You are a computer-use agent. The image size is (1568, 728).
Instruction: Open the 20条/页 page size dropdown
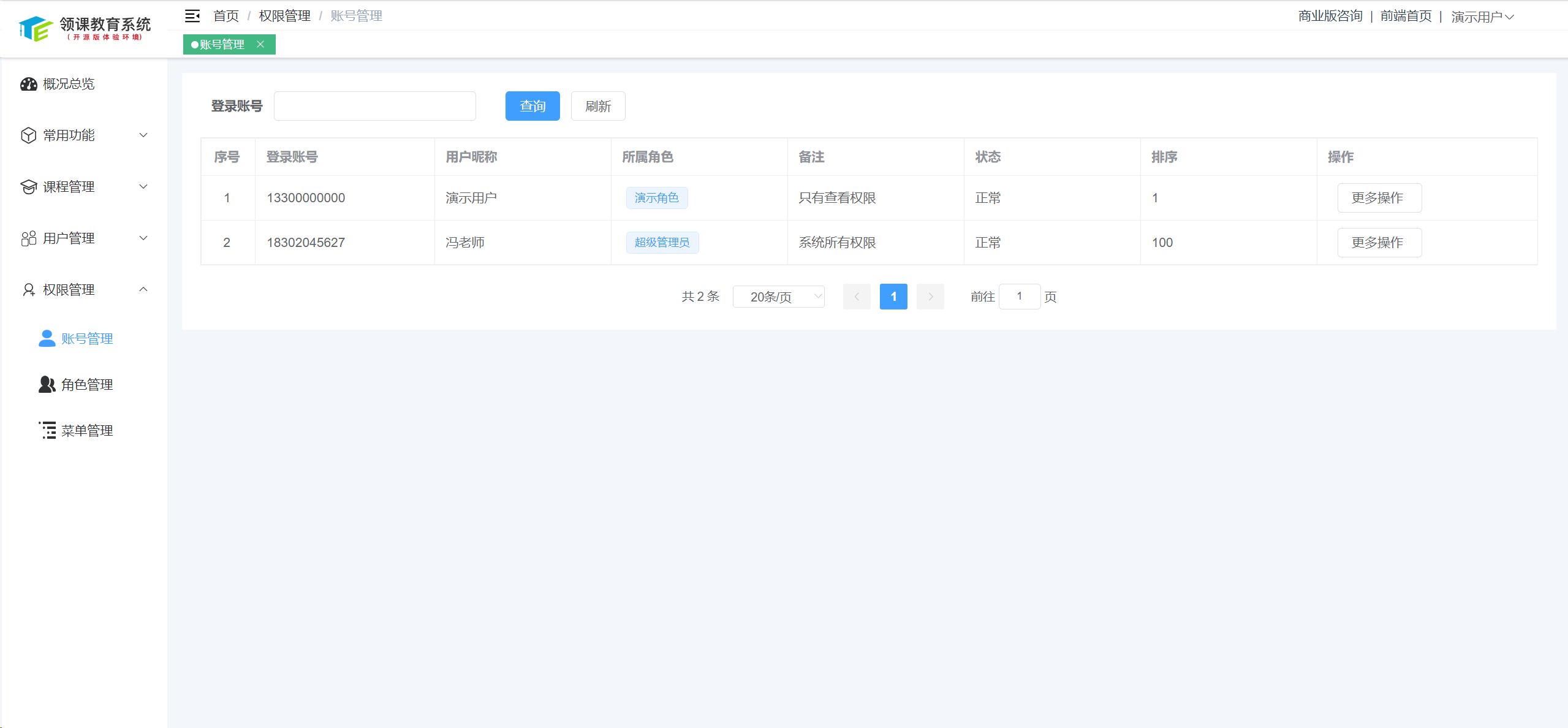pyautogui.click(x=778, y=297)
